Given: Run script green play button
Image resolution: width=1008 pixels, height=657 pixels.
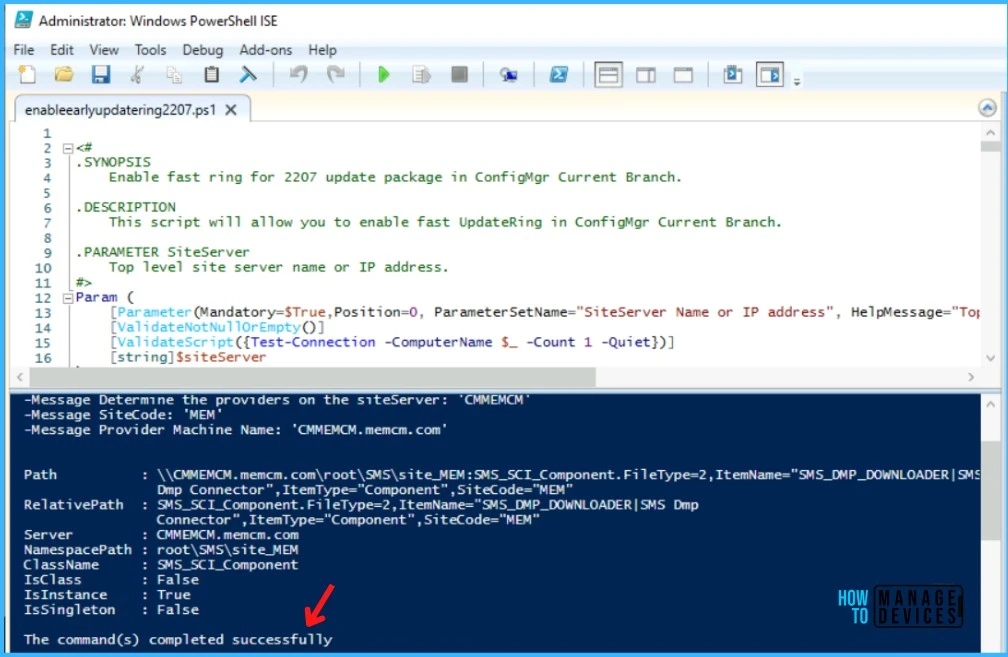Looking at the screenshot, I should tap(384, 75).
